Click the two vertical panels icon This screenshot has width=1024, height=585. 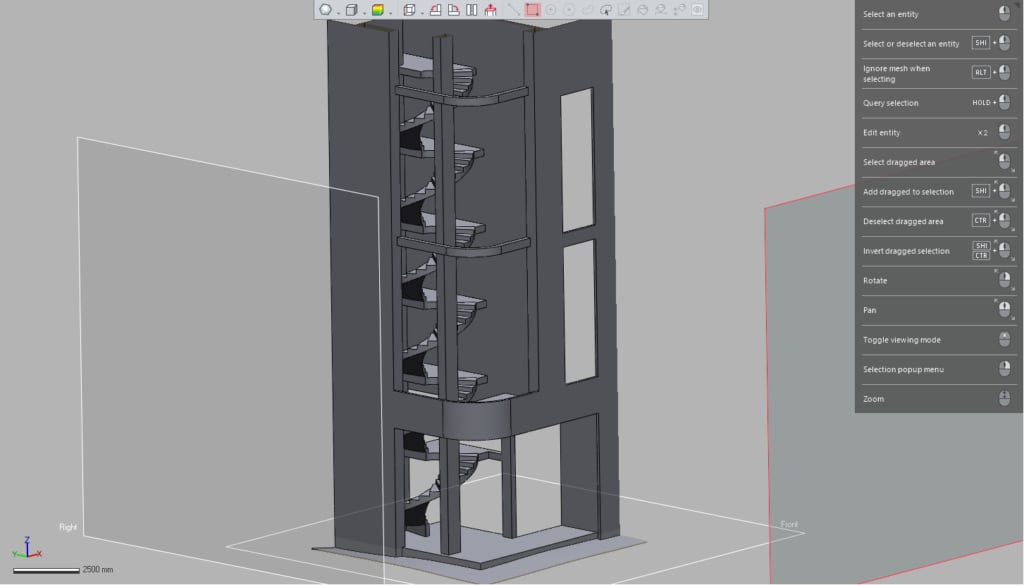472,10
